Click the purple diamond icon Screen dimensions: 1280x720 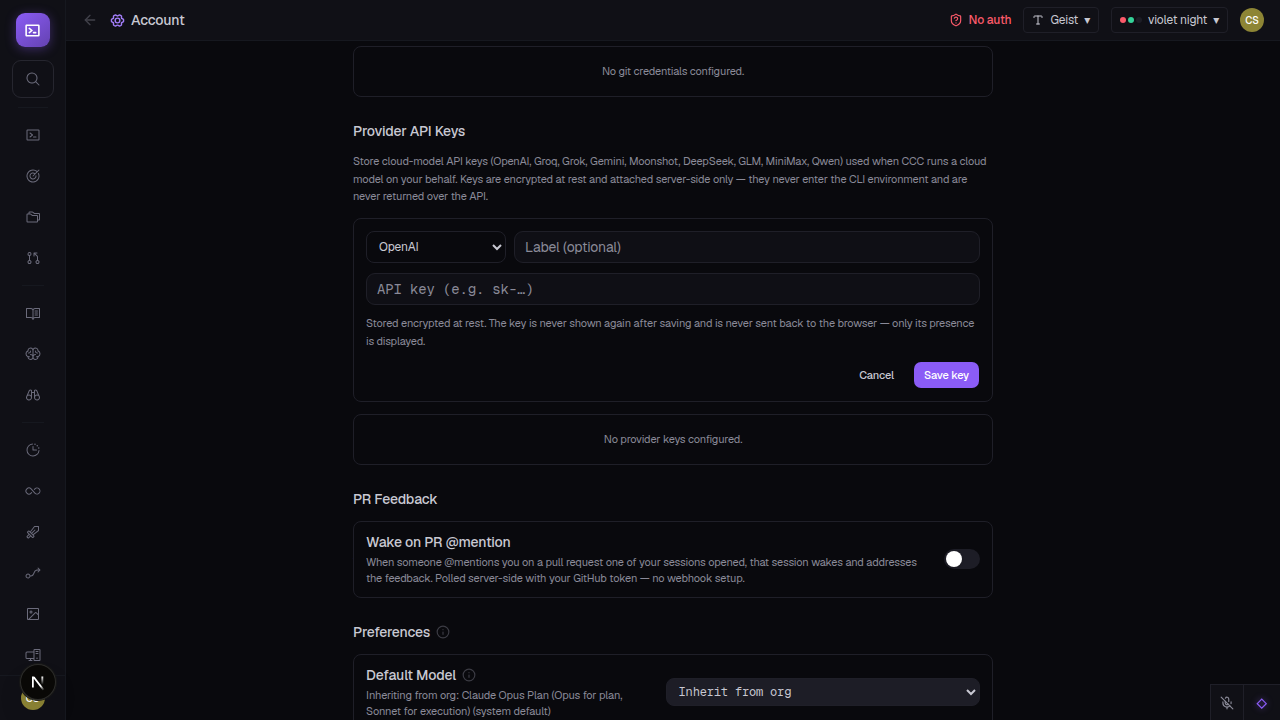1262,703
